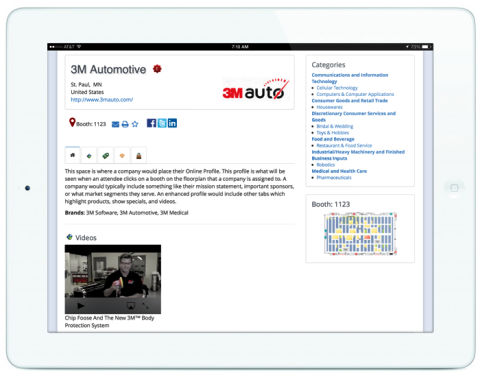Click the red booth location pin icon
Screen dimensions: 480x373
click(72, 122)
